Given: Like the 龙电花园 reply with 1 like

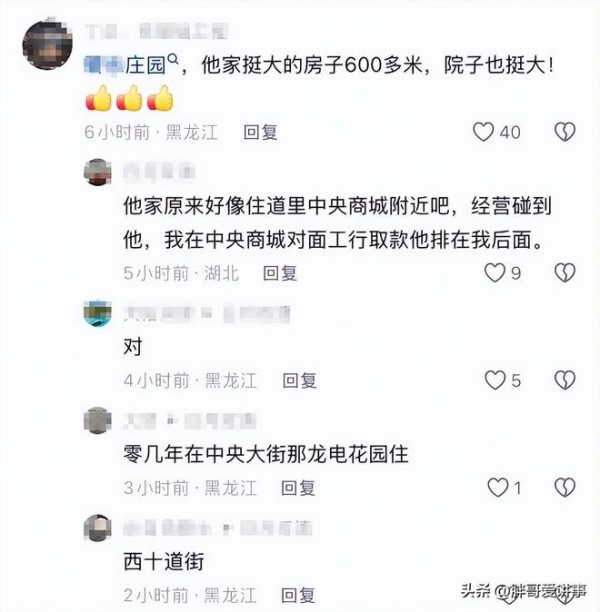Looking at the screenshot, I should pyautogui.click(x=498, y=487).
